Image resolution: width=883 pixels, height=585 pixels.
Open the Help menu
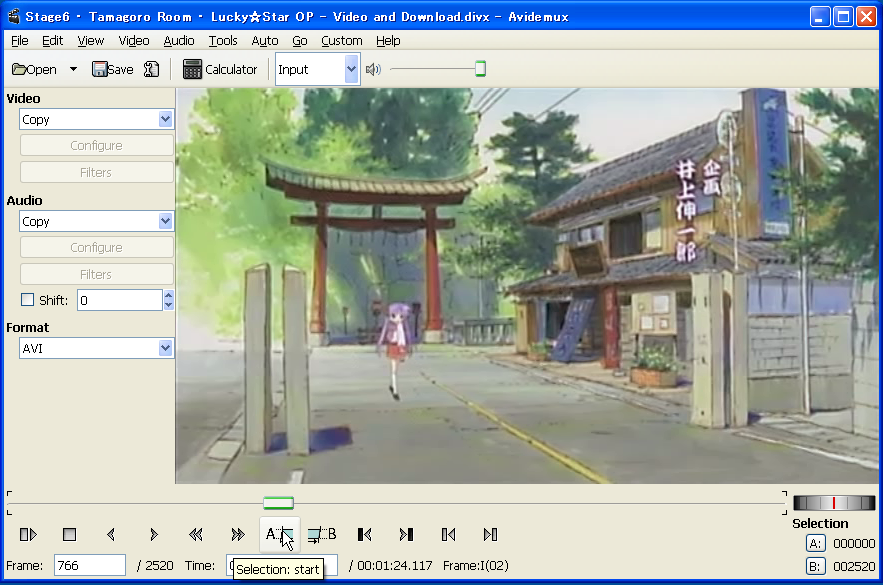388,41
